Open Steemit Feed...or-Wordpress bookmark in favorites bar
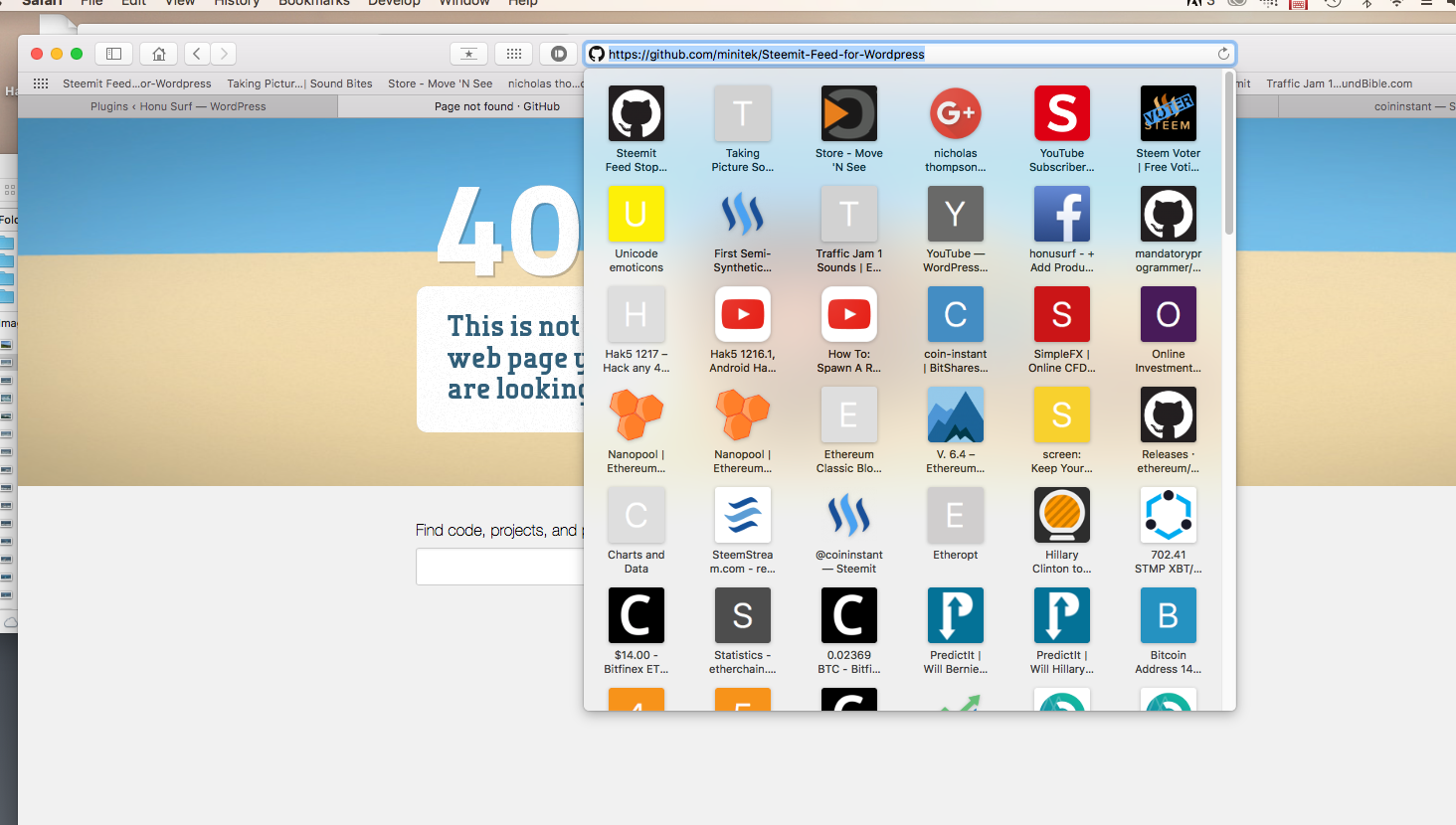 pos(137,83)
